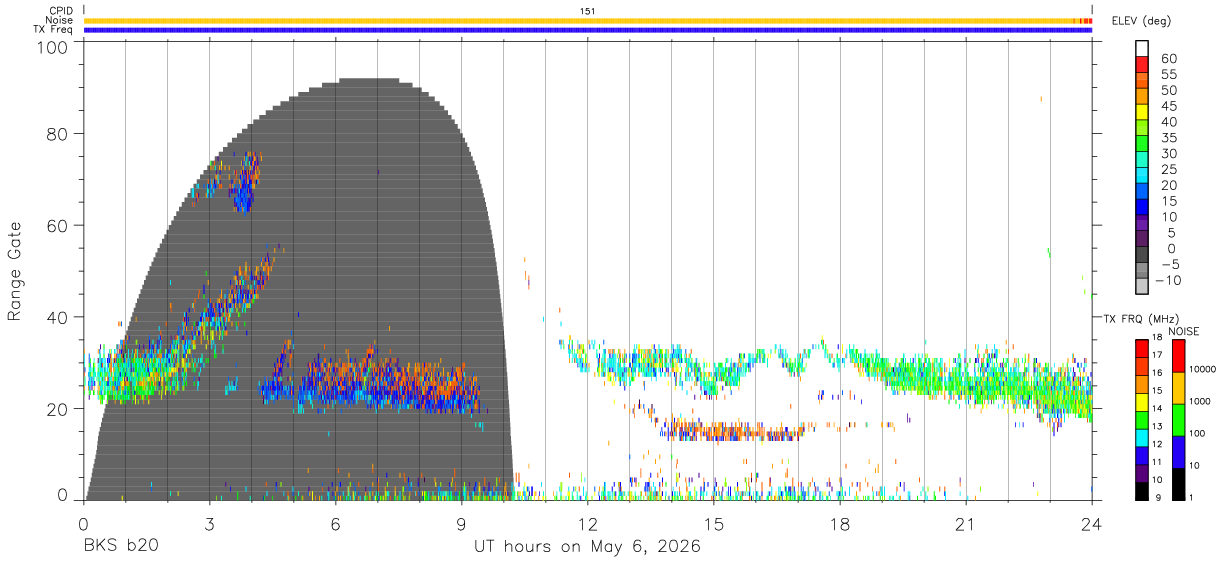Viewport: 1228px width, 567px height.
Task: Select the blue swatch beside ELEV label 15
Action: point(1142,209)
